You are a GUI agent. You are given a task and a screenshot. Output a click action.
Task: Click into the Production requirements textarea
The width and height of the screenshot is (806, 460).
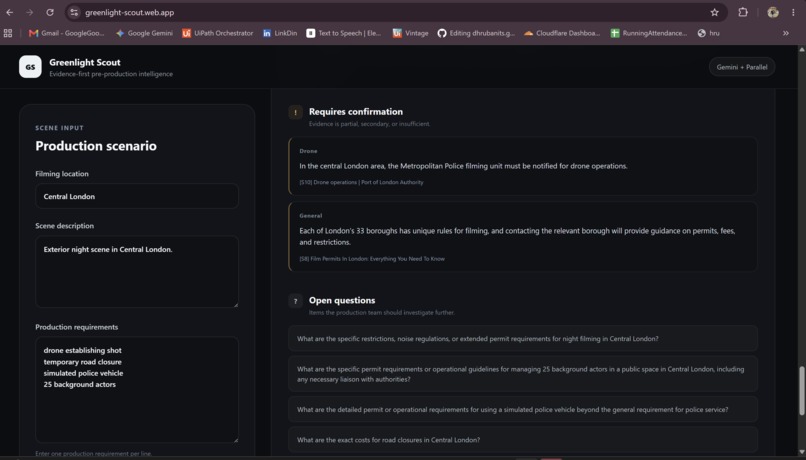(137, 390)
